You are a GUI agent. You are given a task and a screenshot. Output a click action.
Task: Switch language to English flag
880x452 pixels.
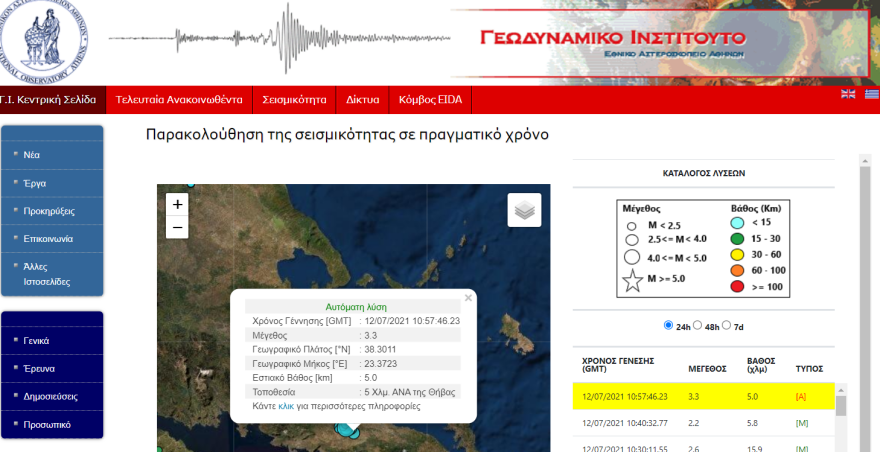point(848,94)
